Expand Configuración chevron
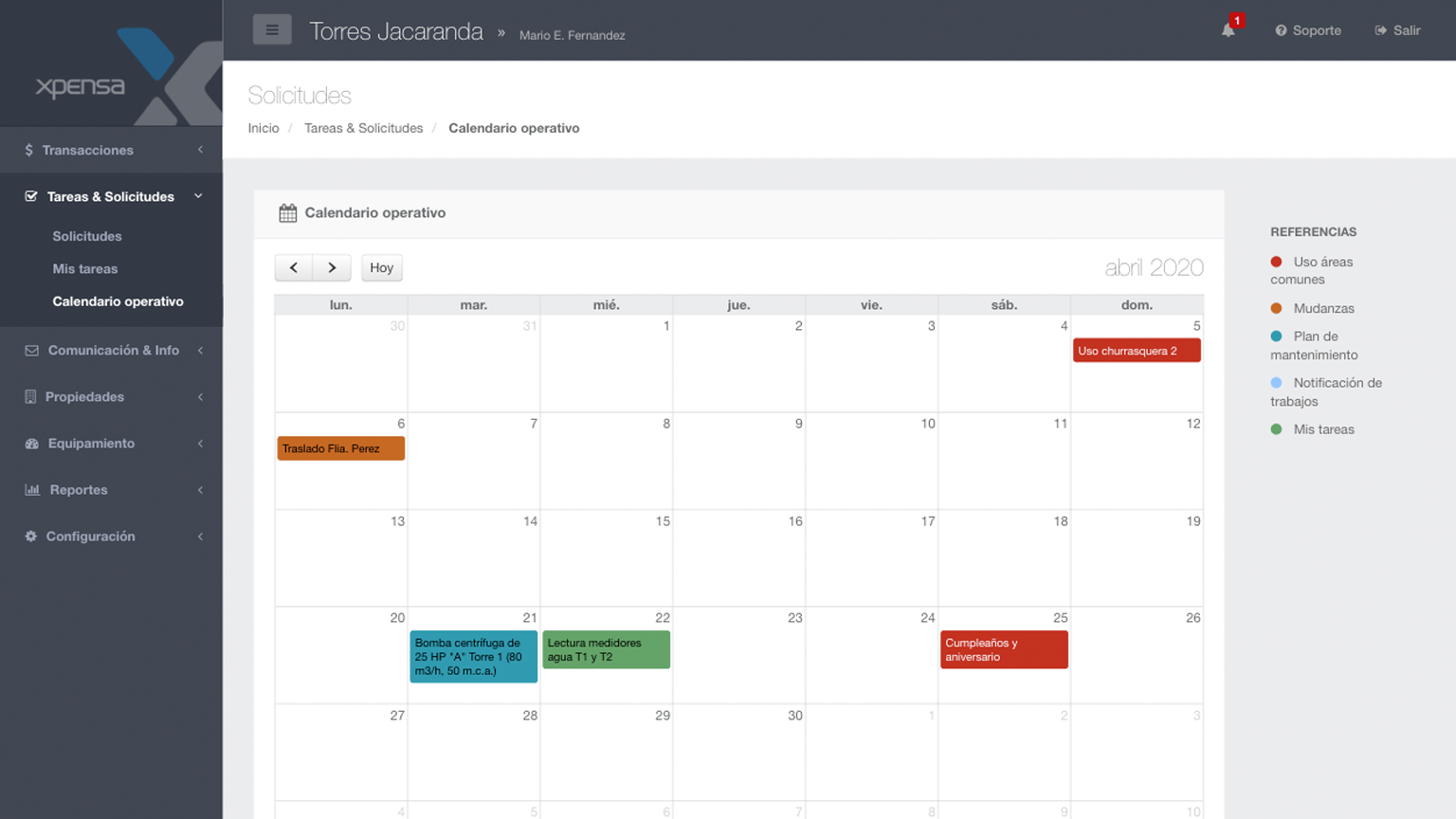 200,536
